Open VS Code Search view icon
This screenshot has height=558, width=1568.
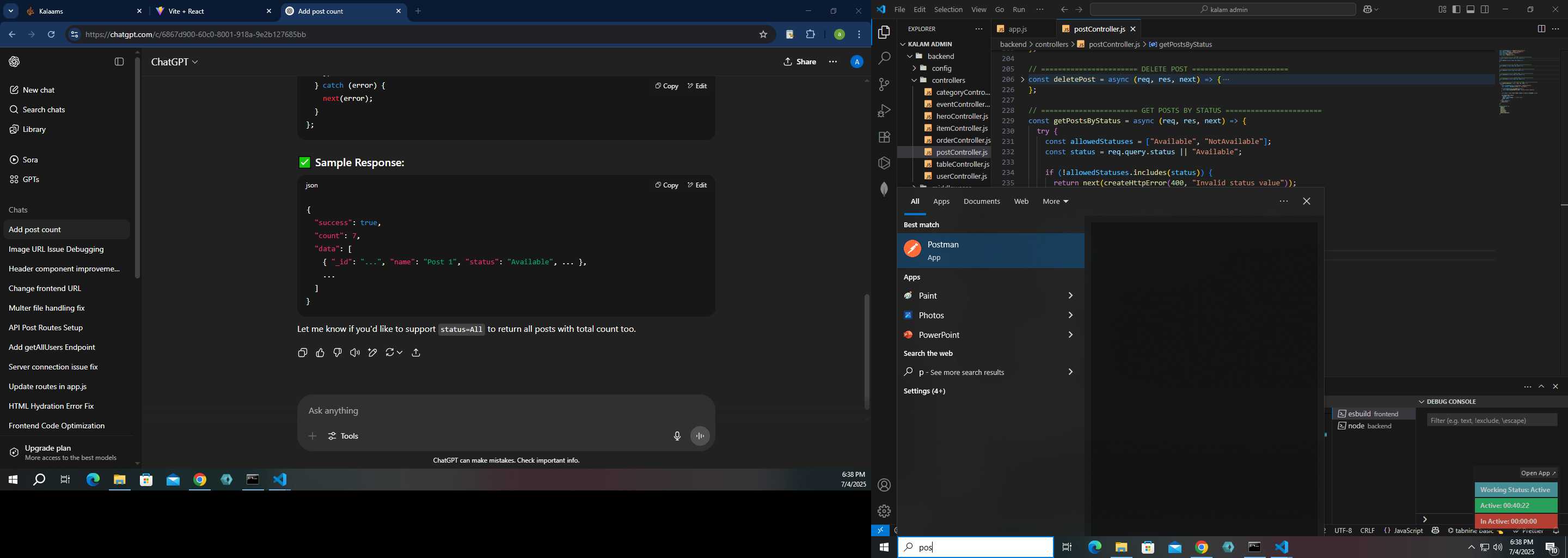884,58
